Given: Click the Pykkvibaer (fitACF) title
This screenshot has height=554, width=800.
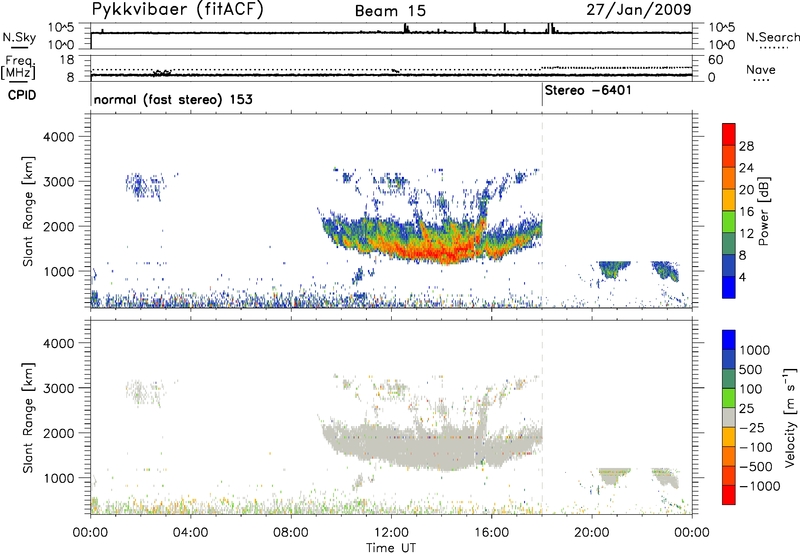Looking at the screenshot, I should [x=178, y=10].
